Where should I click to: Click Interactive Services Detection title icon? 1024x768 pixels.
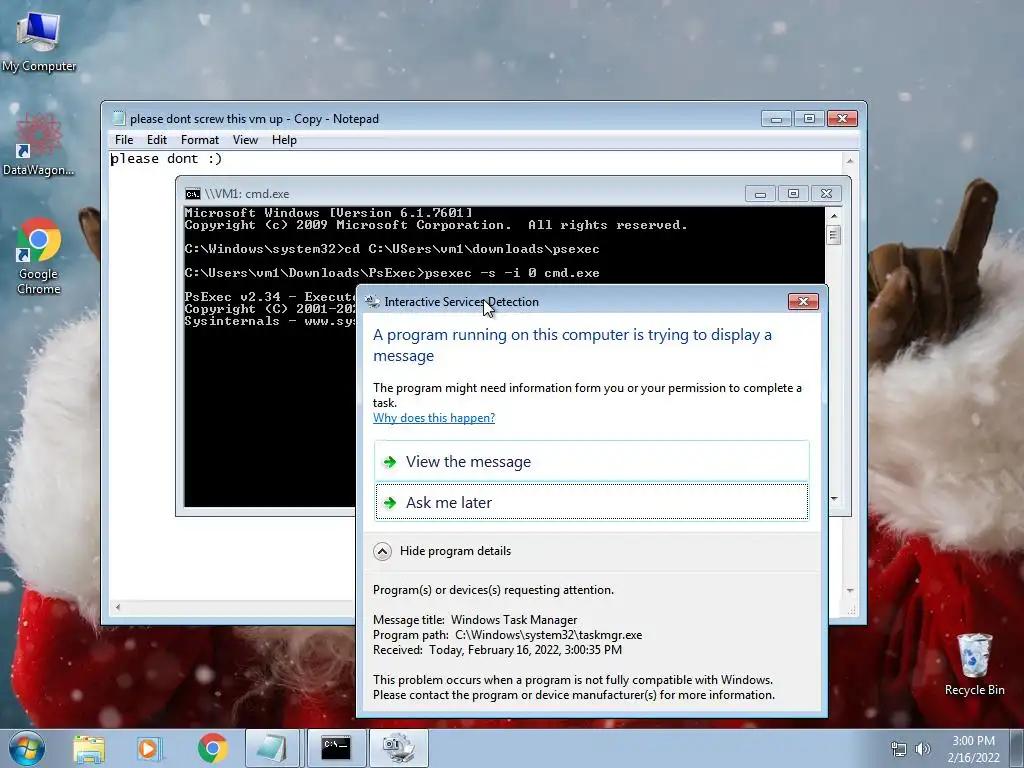372,301
